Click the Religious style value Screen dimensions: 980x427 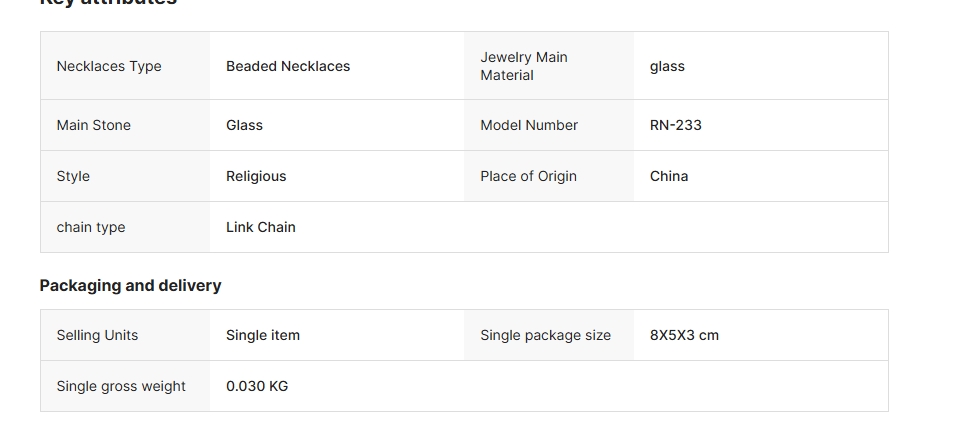256,176
